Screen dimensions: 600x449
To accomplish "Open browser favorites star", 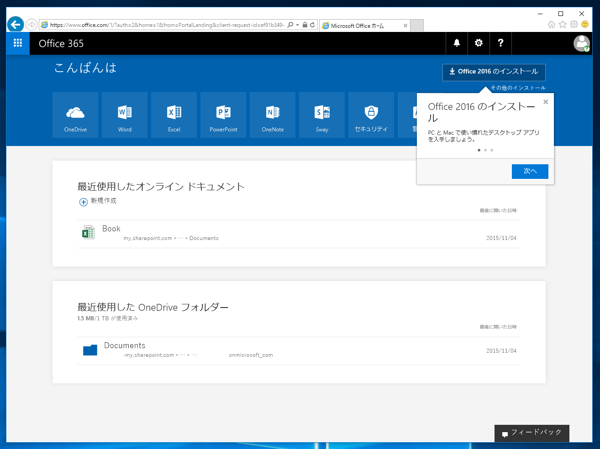I will pyautogui.click(x=562, y=24).
